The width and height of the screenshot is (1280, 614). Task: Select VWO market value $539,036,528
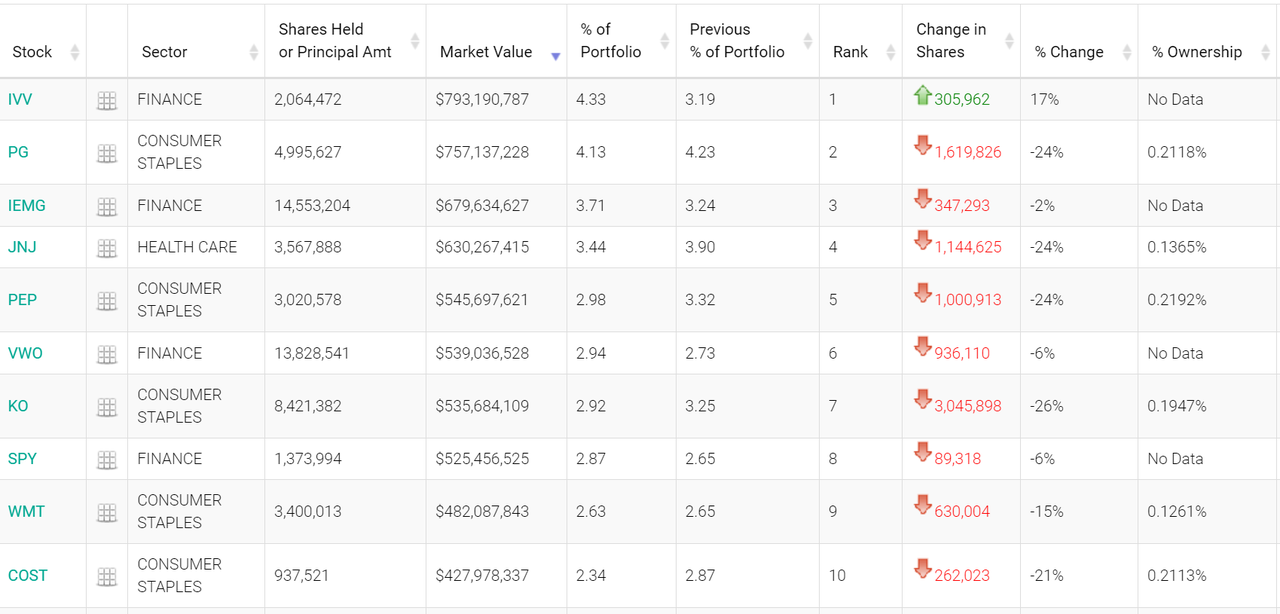[x=482, y=354]
